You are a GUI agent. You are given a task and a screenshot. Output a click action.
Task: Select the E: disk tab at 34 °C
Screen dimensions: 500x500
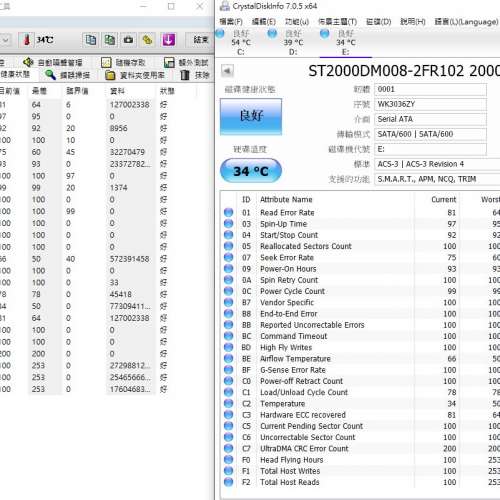point(346,43)
